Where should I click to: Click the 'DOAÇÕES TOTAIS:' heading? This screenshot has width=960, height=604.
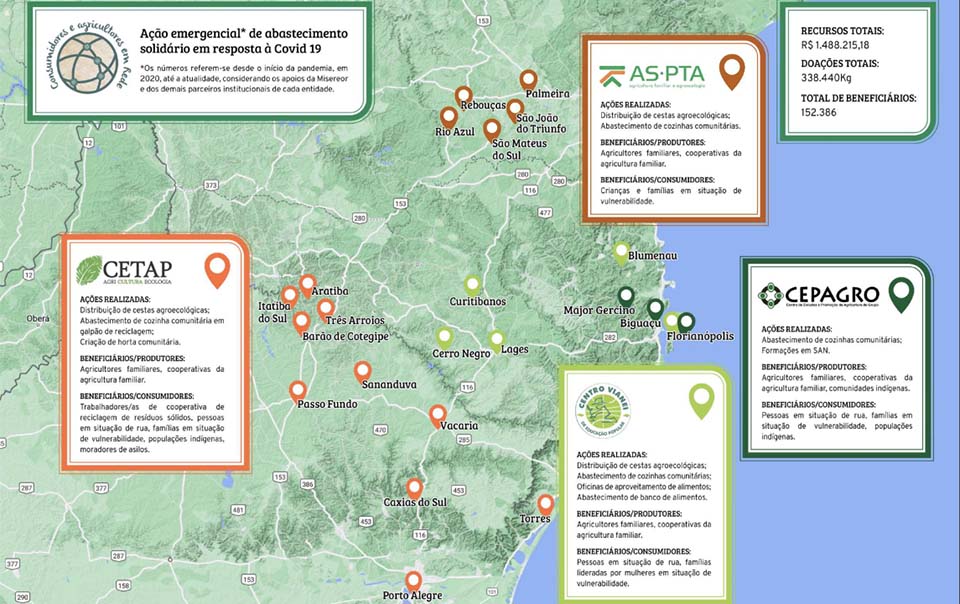pyautogui.click(x=839, y=64)
